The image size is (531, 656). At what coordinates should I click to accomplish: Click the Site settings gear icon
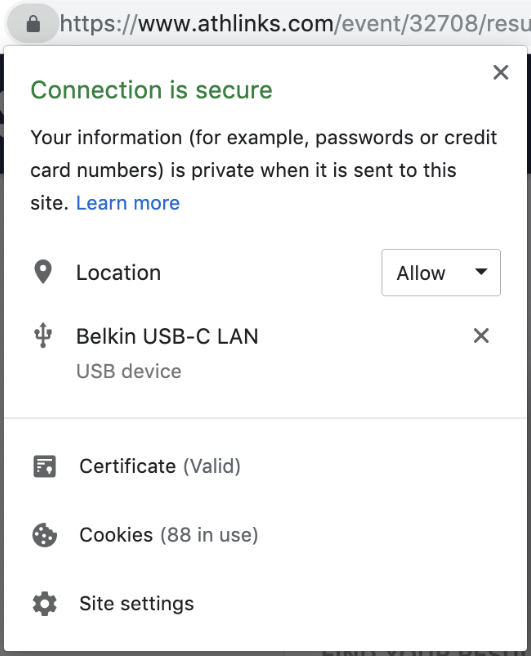(44, 603)
